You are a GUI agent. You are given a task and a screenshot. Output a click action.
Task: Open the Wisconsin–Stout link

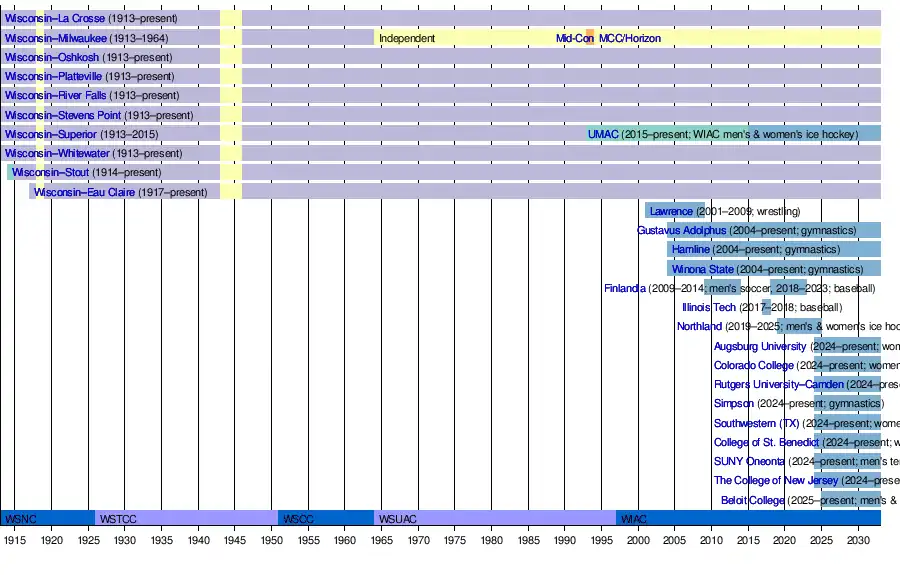point(50,173)
